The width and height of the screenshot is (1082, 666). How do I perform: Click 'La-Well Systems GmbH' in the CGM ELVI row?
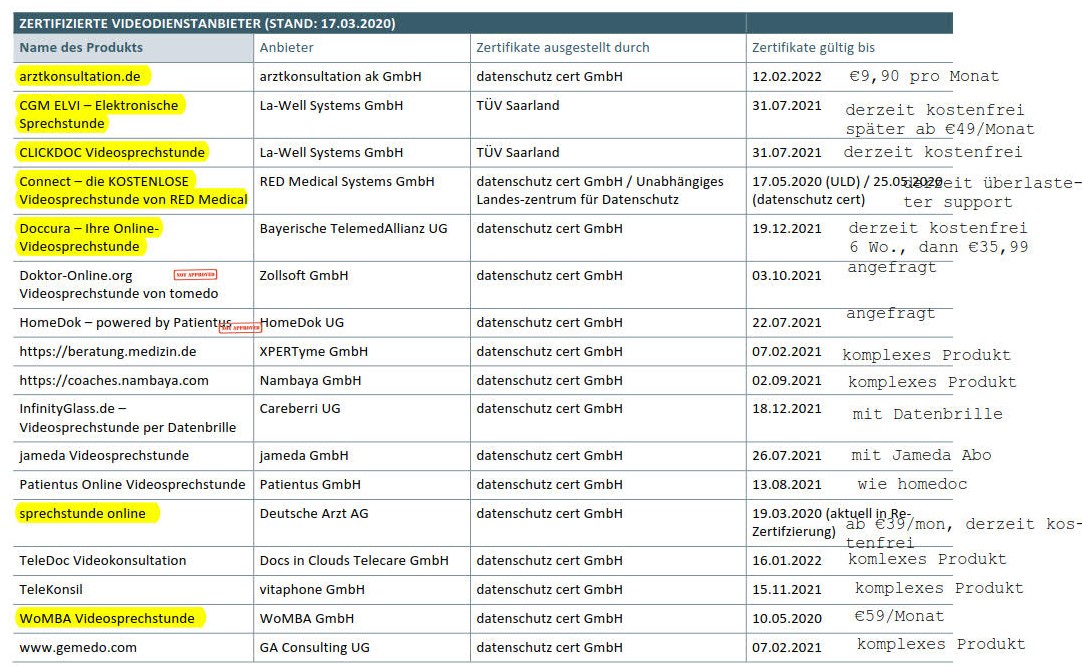331,106
